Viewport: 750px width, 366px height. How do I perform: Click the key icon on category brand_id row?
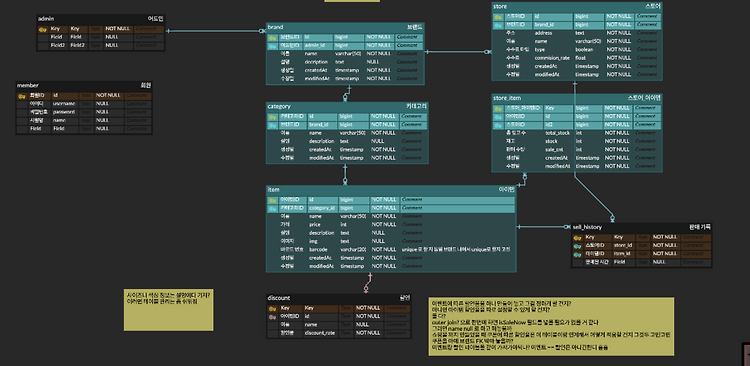pyautogui.click(x=272, y=125)
